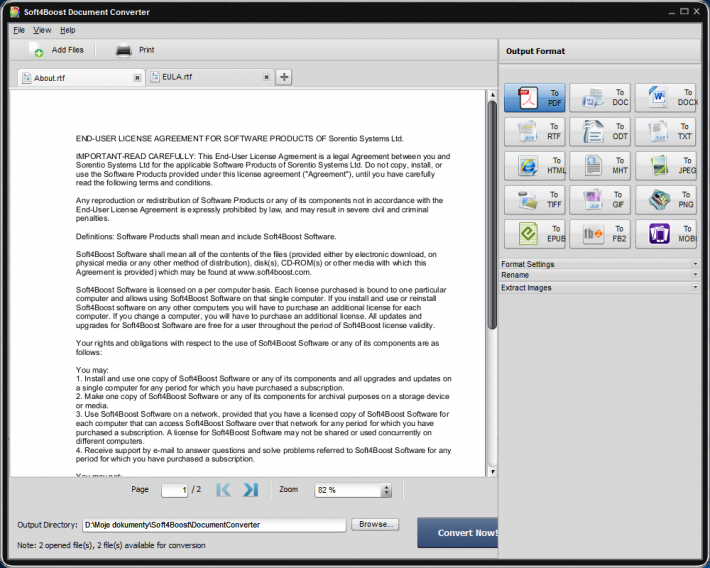This screenshot has height=568, width=710.
Task: Switch to the EULA.rtf tab
Action: coord(210,77)
